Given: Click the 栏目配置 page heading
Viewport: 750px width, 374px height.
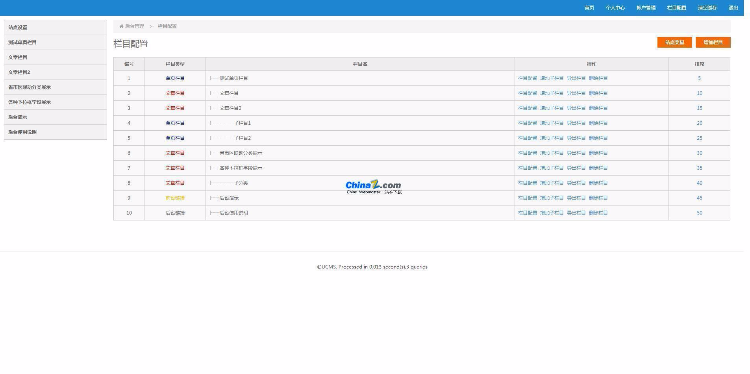Looking at the screenshot, I should 131,44.
